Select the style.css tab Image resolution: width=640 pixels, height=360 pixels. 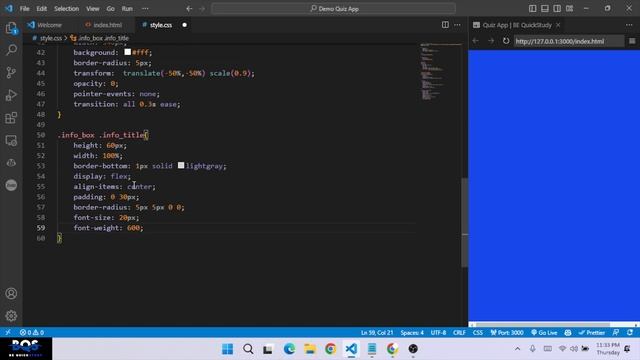point(161,25)
